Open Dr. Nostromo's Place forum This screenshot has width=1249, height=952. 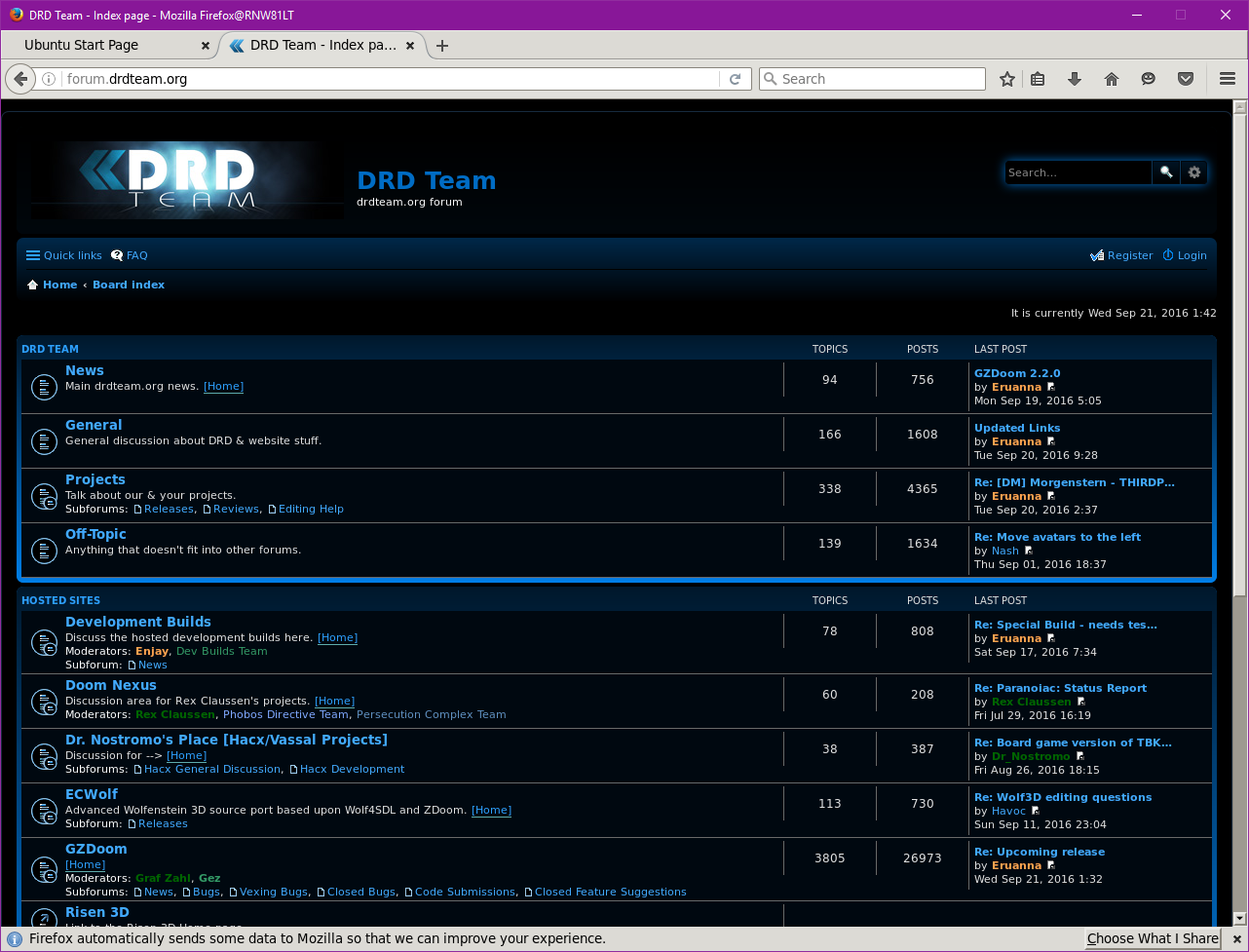(226, 740)
